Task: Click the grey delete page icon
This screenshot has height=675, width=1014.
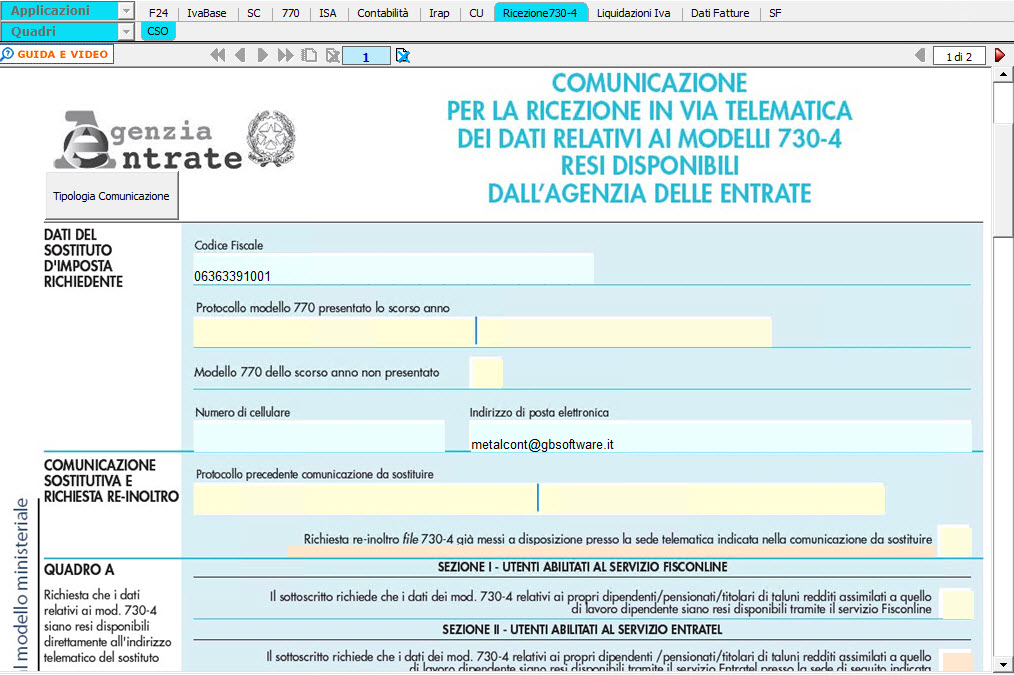Action: point(332,56)
